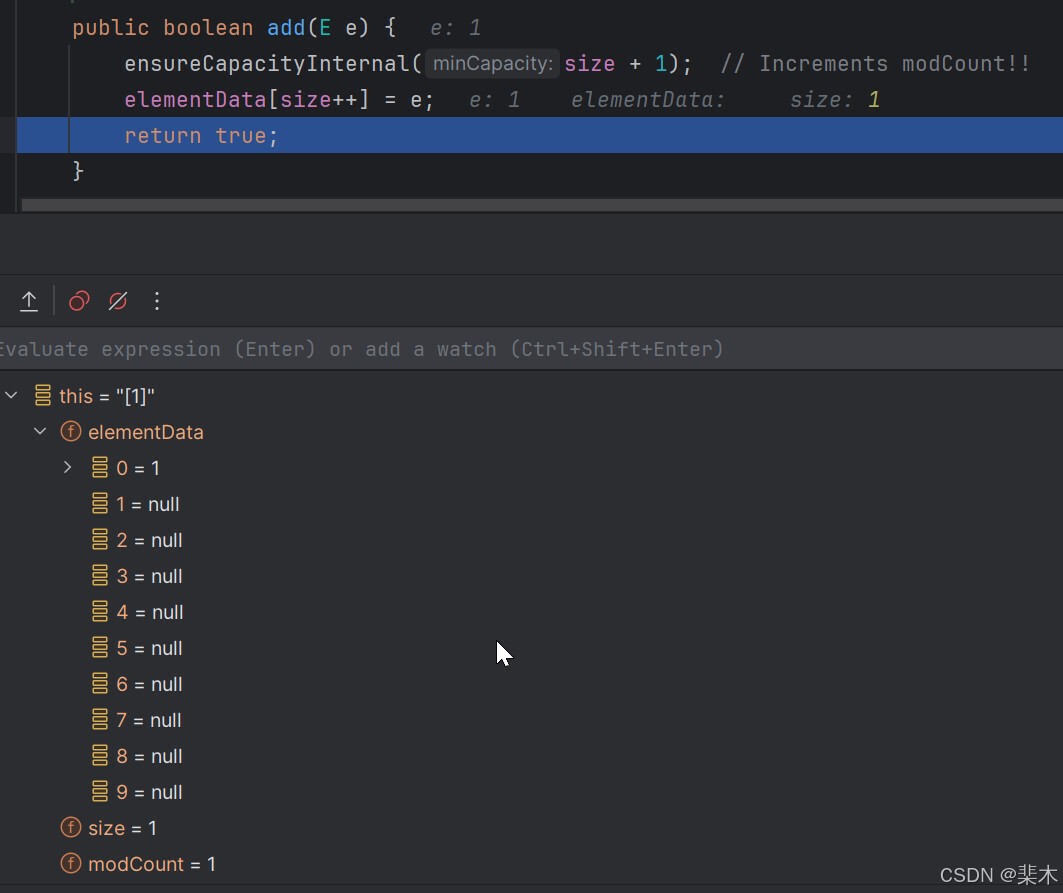Click the 'public boolean' keywords

pyautogui.click(x=163, y=28)
